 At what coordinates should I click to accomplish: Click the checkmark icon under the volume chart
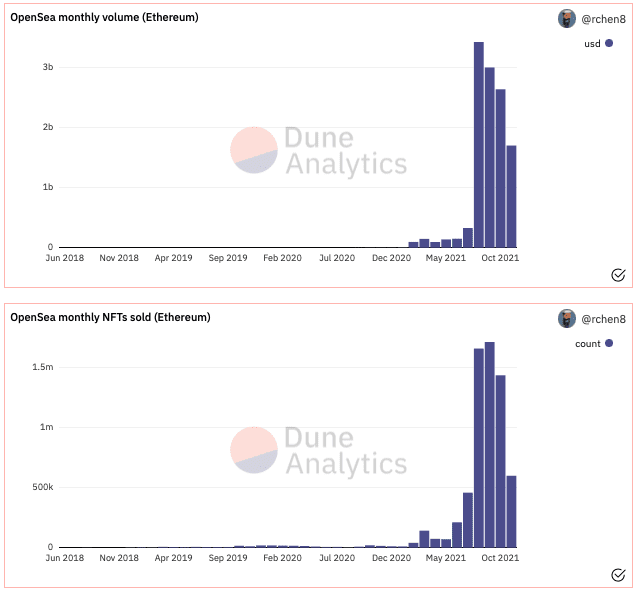[x=617, y=275]
